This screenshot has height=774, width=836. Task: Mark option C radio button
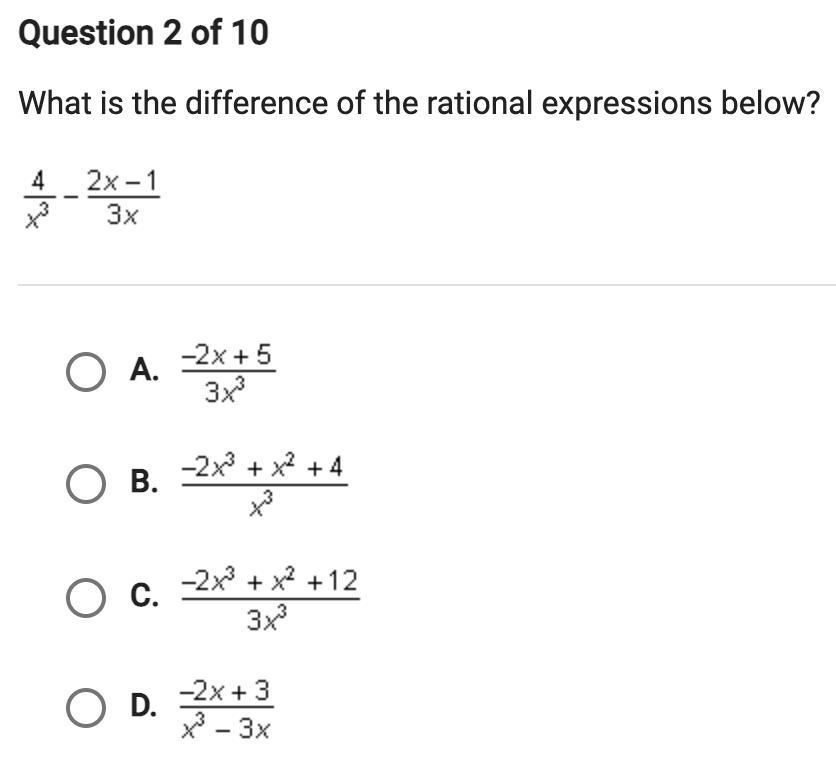click(x=85, y=598)
